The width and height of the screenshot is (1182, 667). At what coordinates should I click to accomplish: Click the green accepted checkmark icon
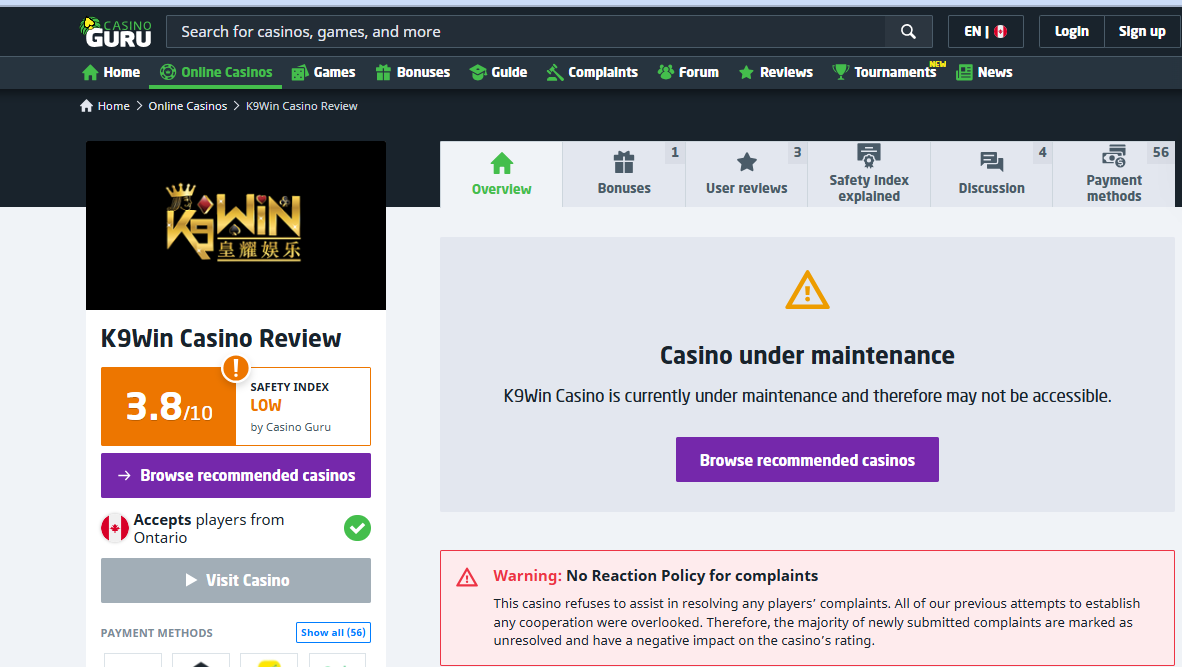[357, 528]
